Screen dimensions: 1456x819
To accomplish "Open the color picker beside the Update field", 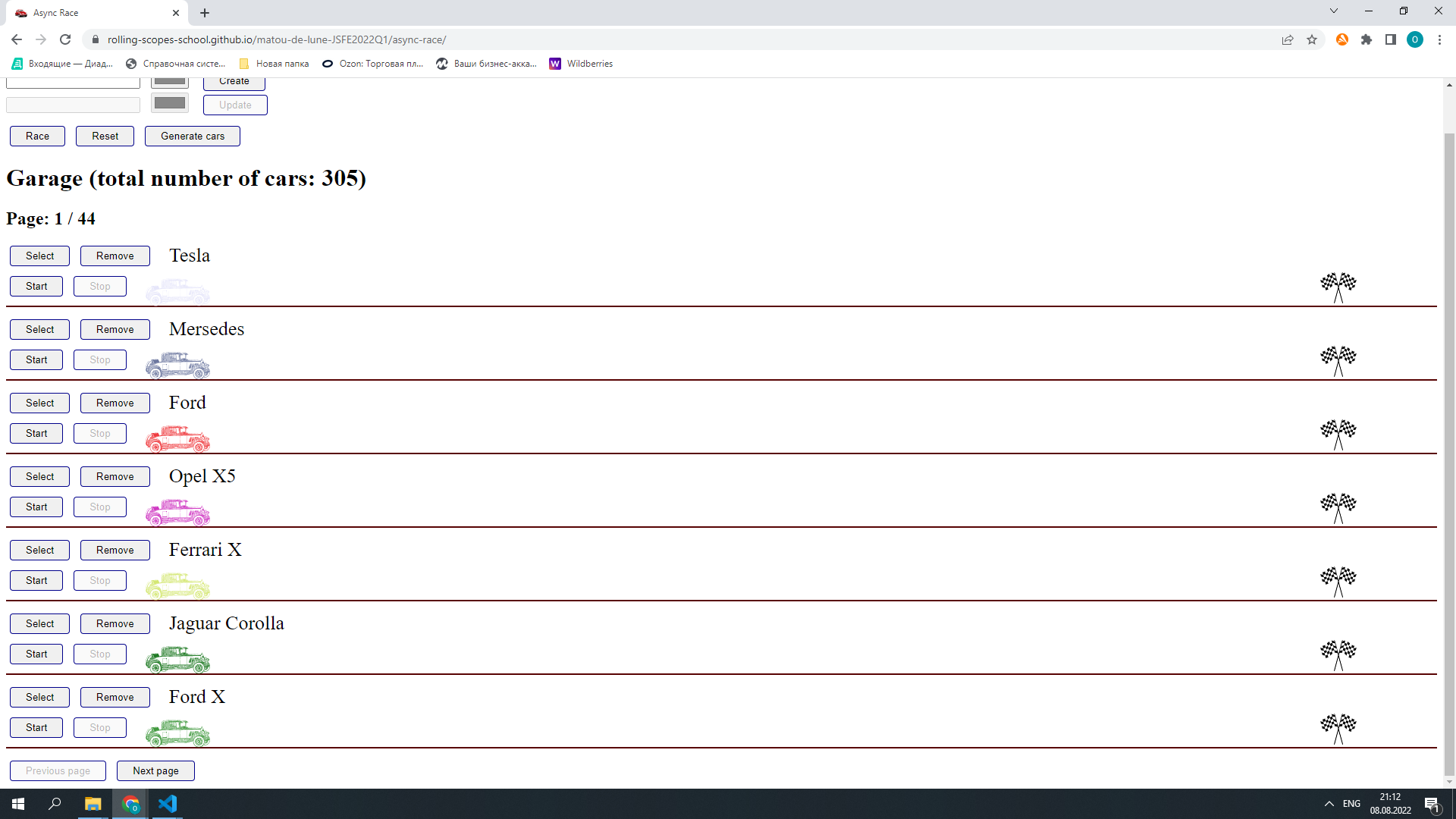I will [169, 102].
